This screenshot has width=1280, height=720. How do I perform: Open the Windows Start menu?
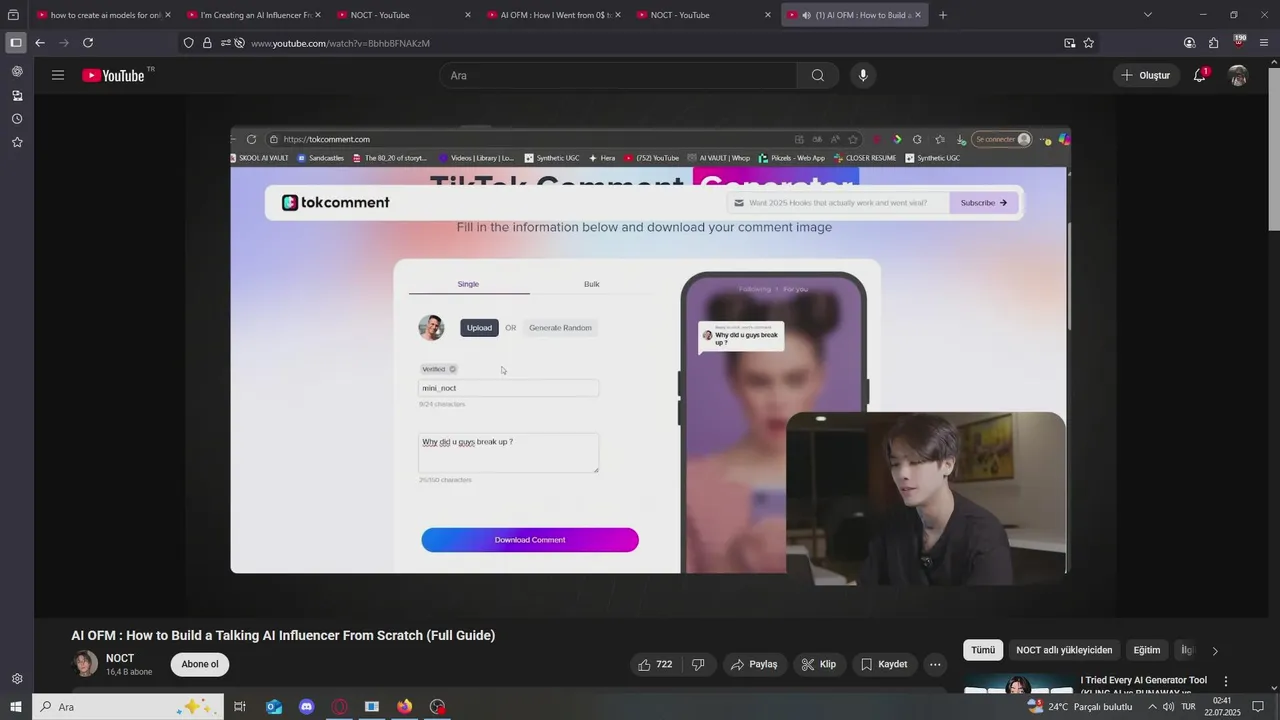click(15, 707)
